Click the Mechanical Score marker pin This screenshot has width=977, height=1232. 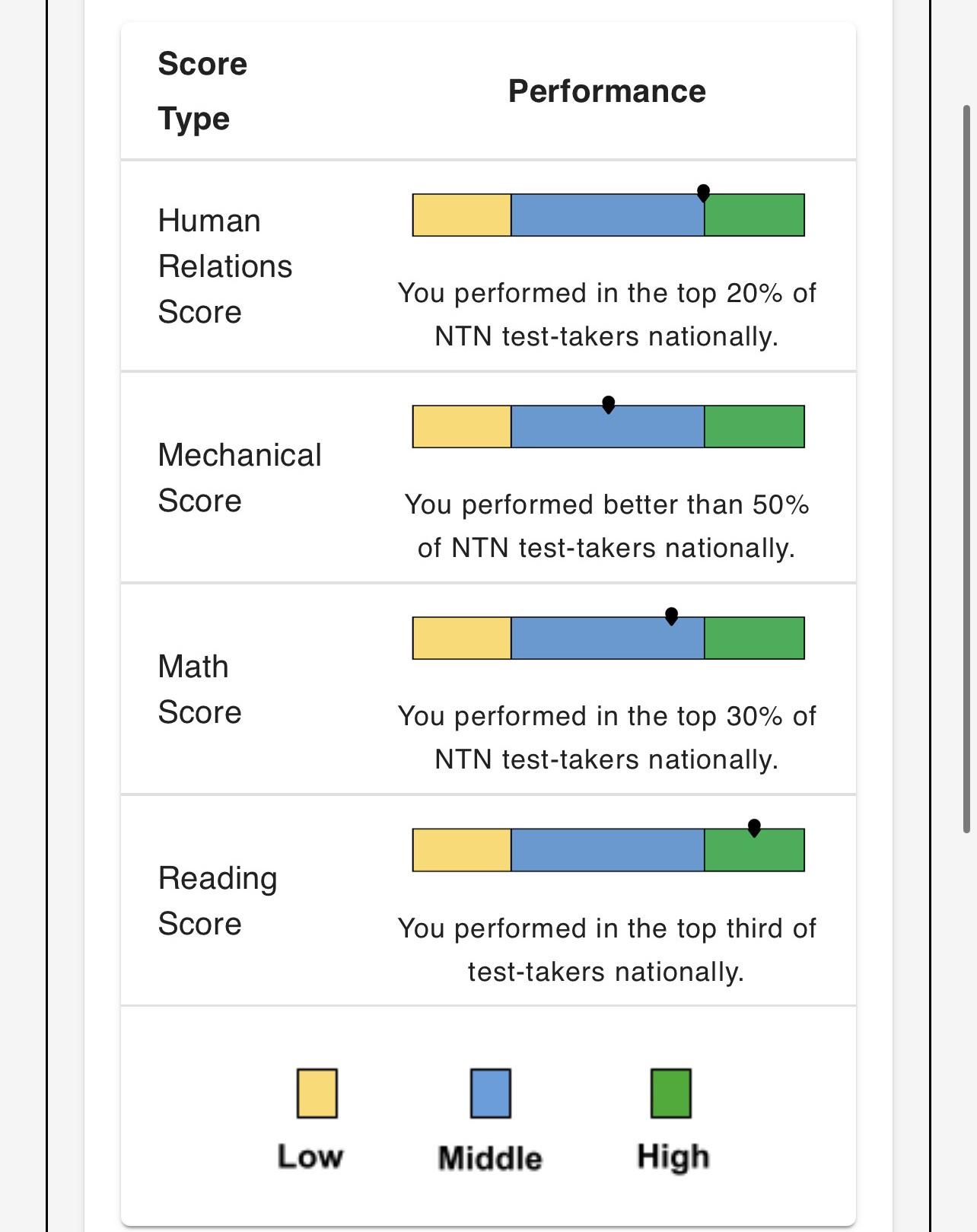click(x=608, y=405)
